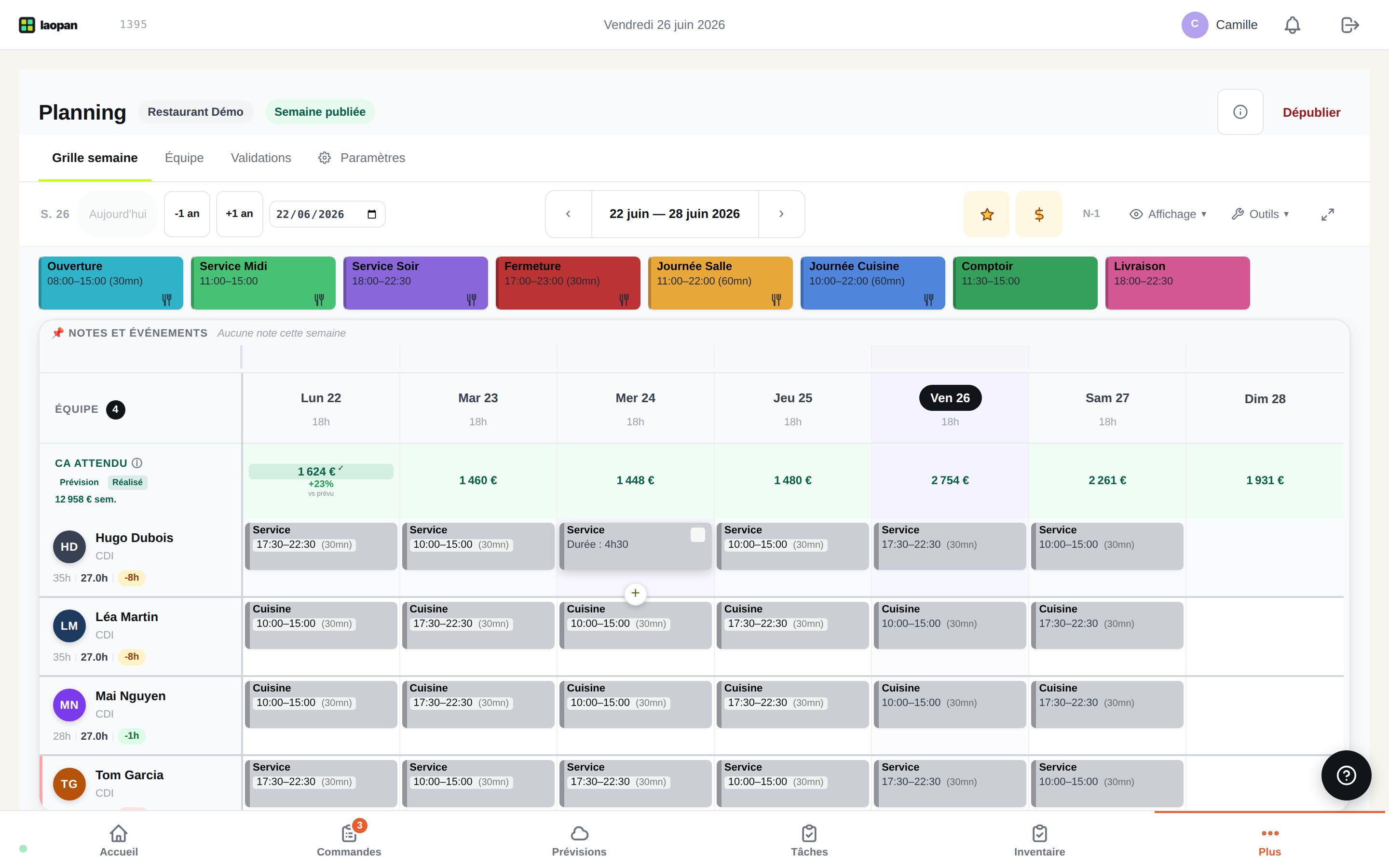Select the Ouverture shift template
The height and width of the screenshot is (868, 1389).
111,283
